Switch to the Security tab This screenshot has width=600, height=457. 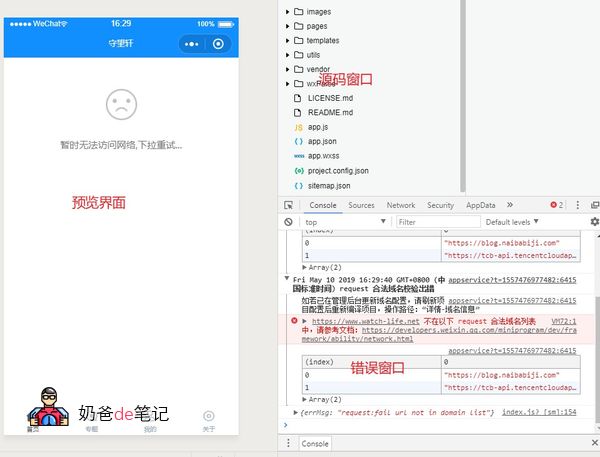click(x=440, y=205)
